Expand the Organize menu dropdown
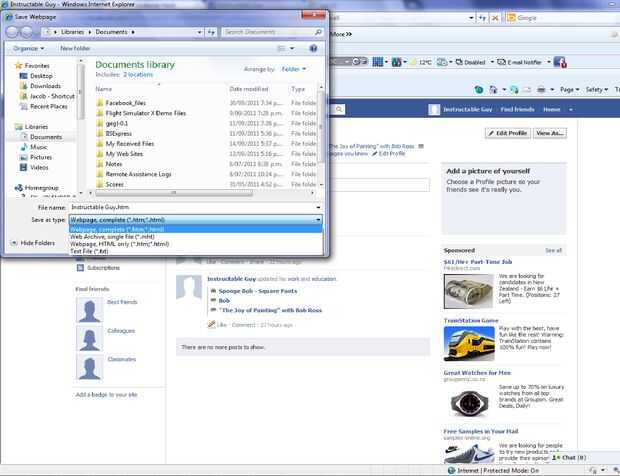 tap(28, 48)
